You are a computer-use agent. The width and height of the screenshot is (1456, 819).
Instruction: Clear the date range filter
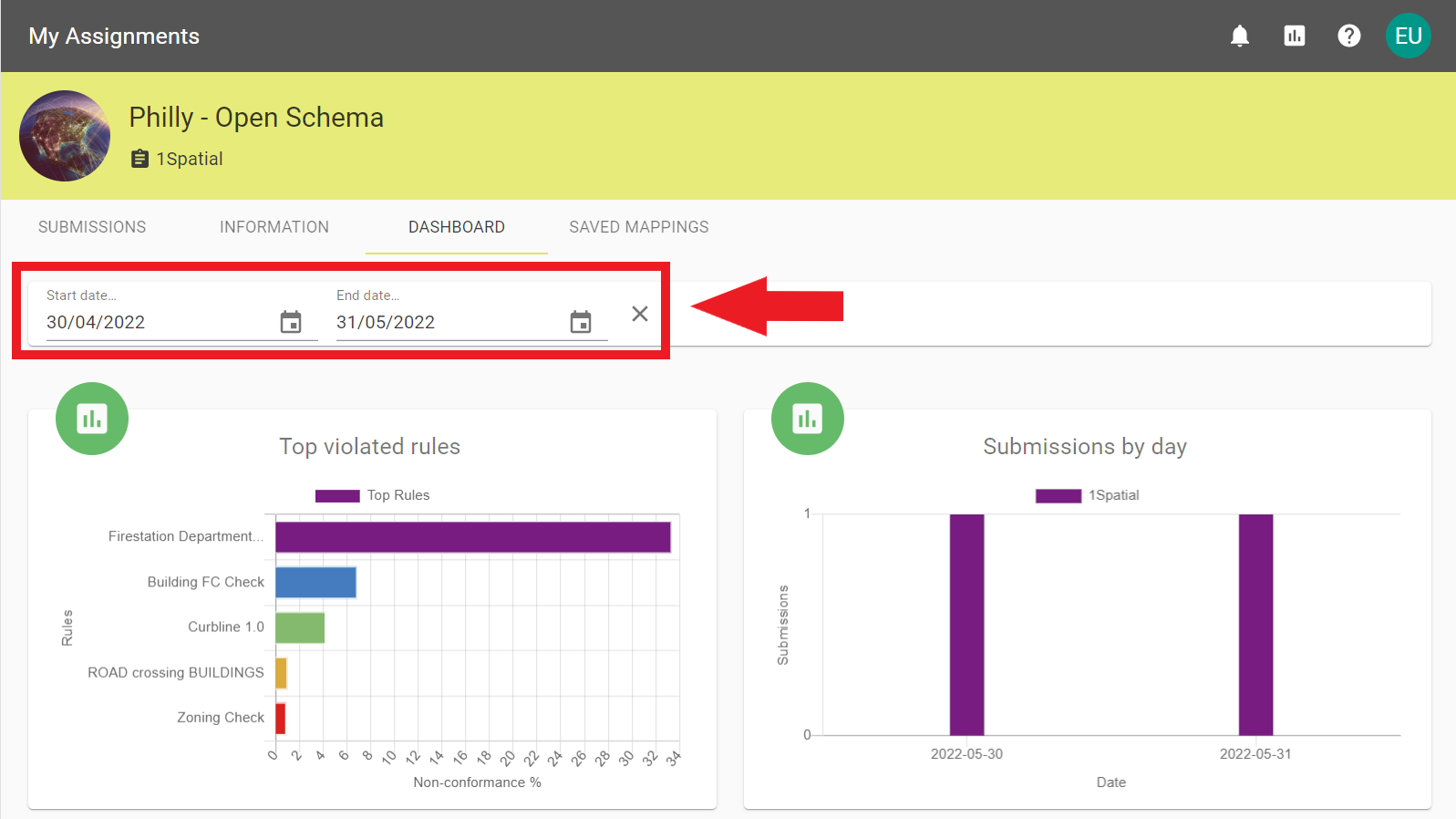(x=640, y=314)
